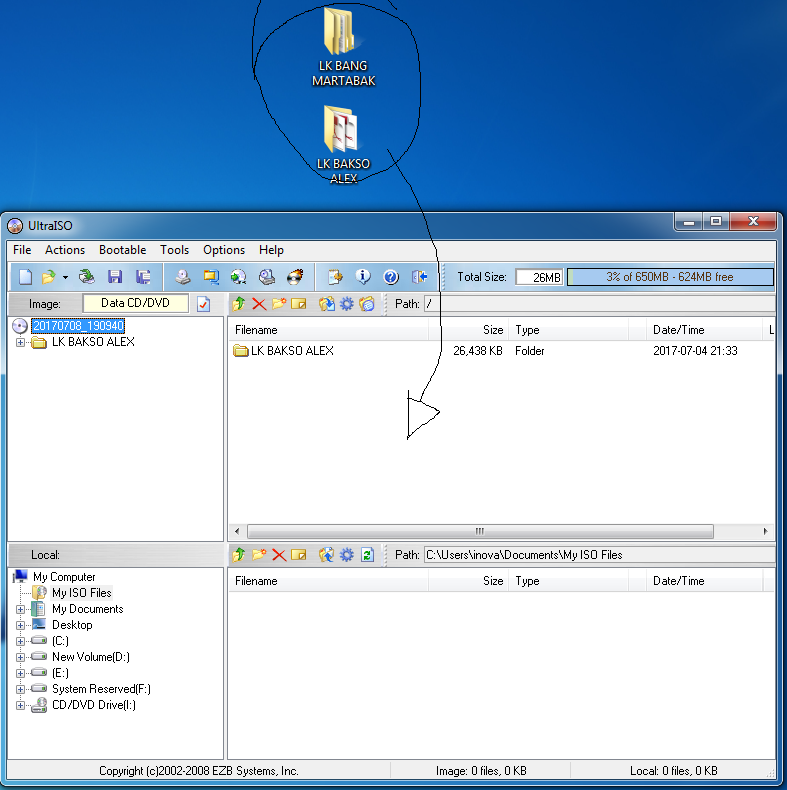The image size is (787, 790).
Task: Click the Rename icon in image toolbar
Action: coord(299,304)
